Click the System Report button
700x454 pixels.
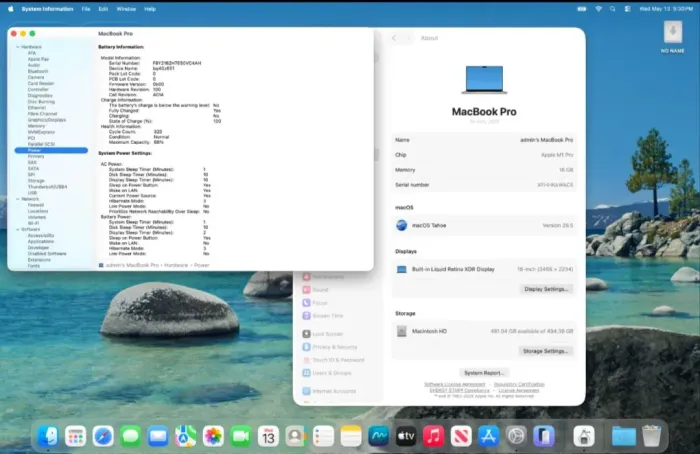(x=484, y=373)
